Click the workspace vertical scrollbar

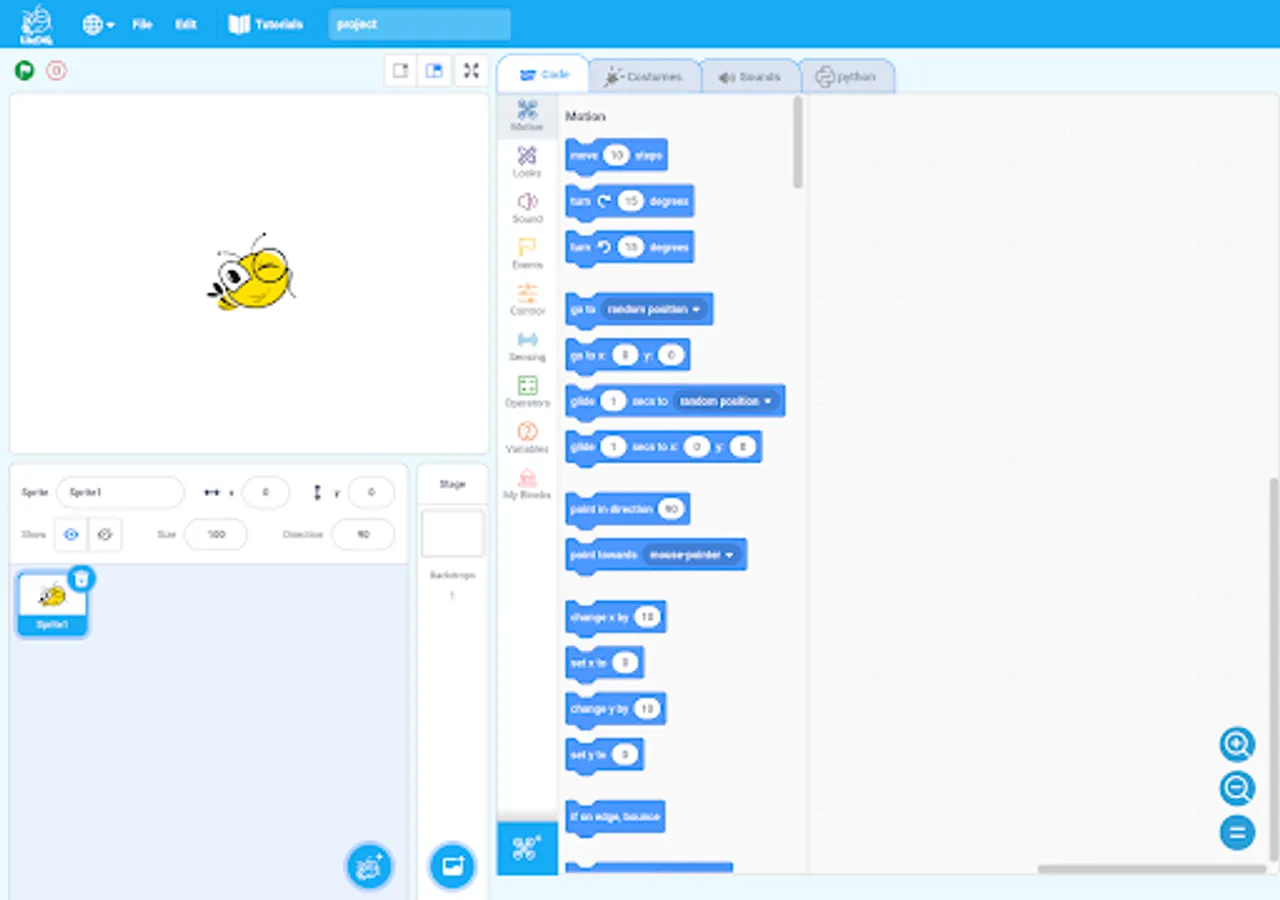pyautogui.click(x=1273, y=668)
